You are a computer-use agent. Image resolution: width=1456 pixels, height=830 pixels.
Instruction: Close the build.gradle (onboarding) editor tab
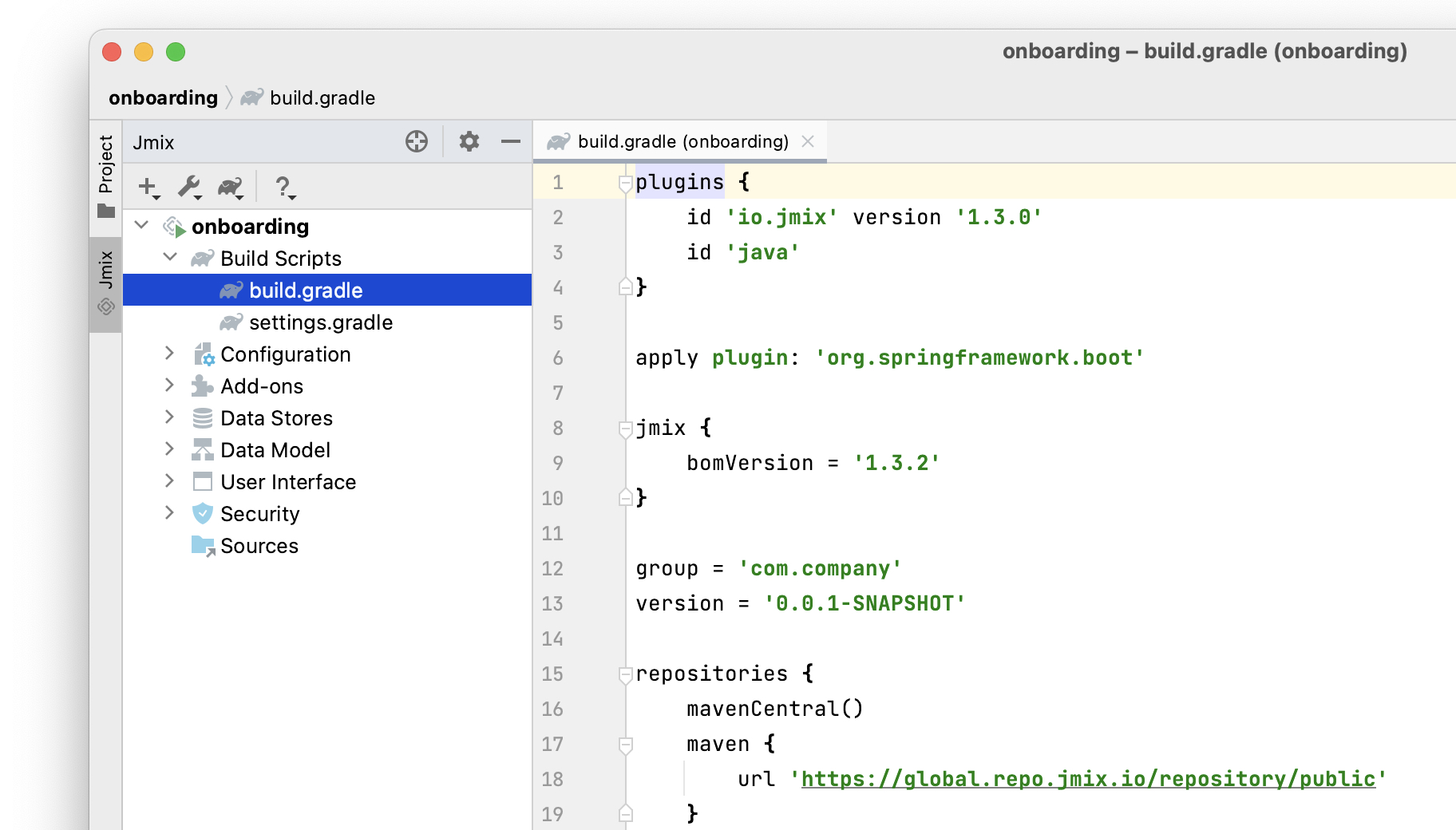(x=808, y=142)
